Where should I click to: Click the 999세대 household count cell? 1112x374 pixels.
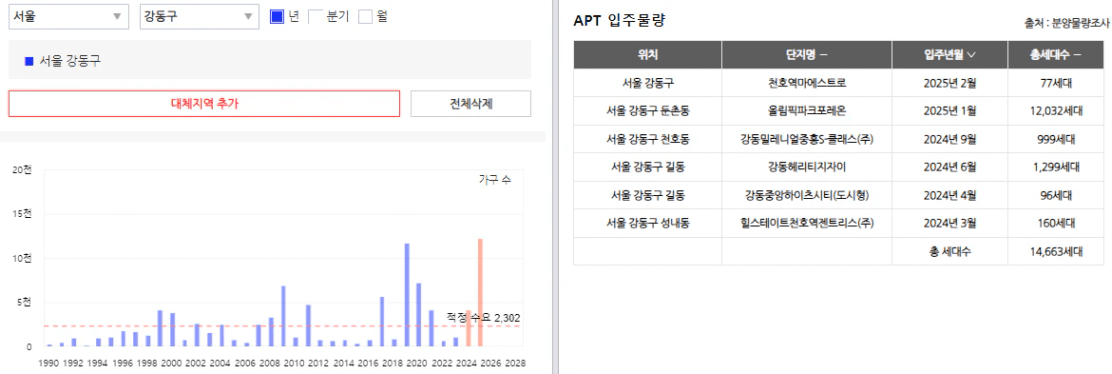pyautogui.click(x=1056, y=139)
